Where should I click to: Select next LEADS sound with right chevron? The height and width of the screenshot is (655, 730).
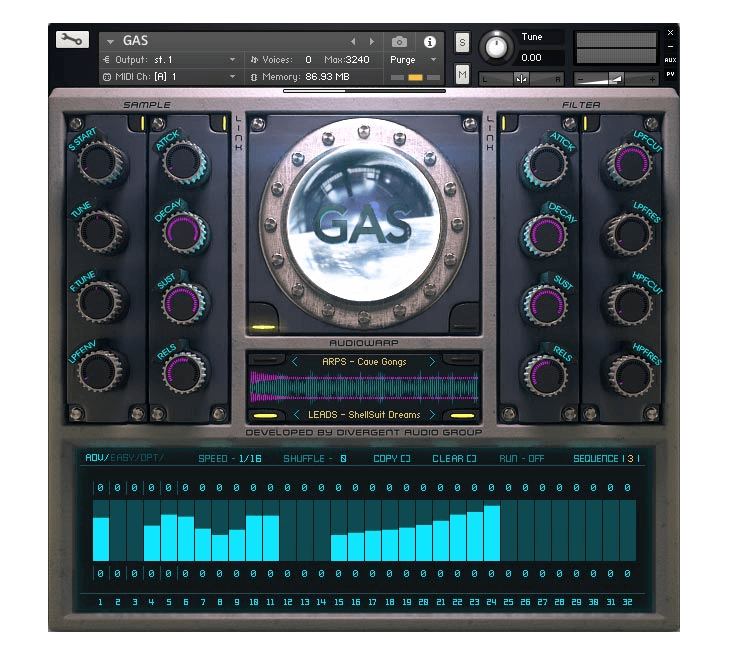point(432,414)
